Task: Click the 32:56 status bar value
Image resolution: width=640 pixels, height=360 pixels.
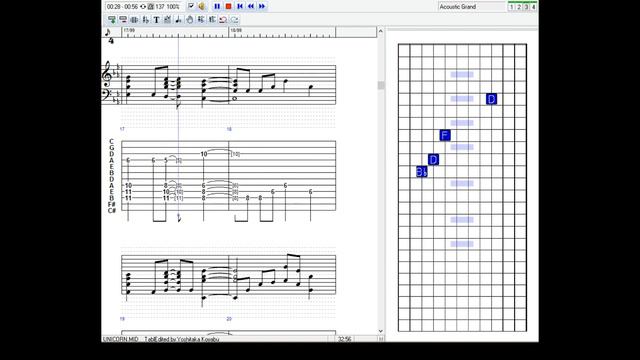Action: tap(344, 339)
